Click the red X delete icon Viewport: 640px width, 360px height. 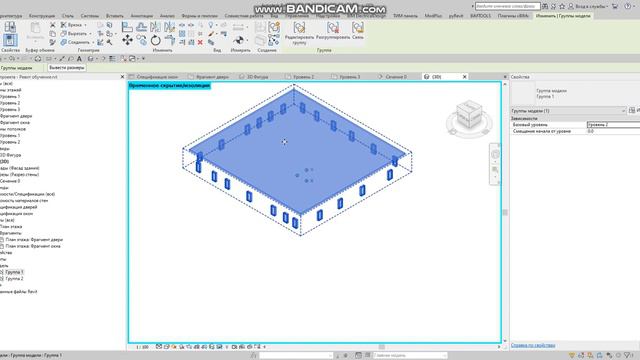click(200, 42)
